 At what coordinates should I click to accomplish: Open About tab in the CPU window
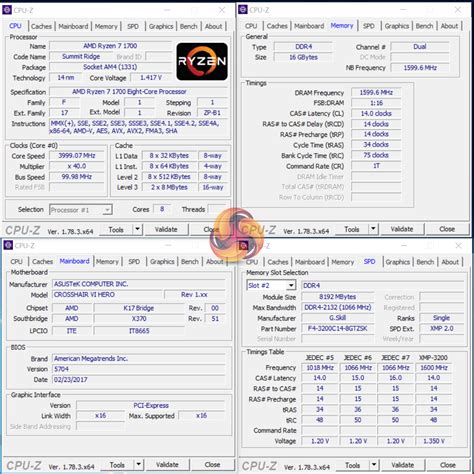coord(213,26)
